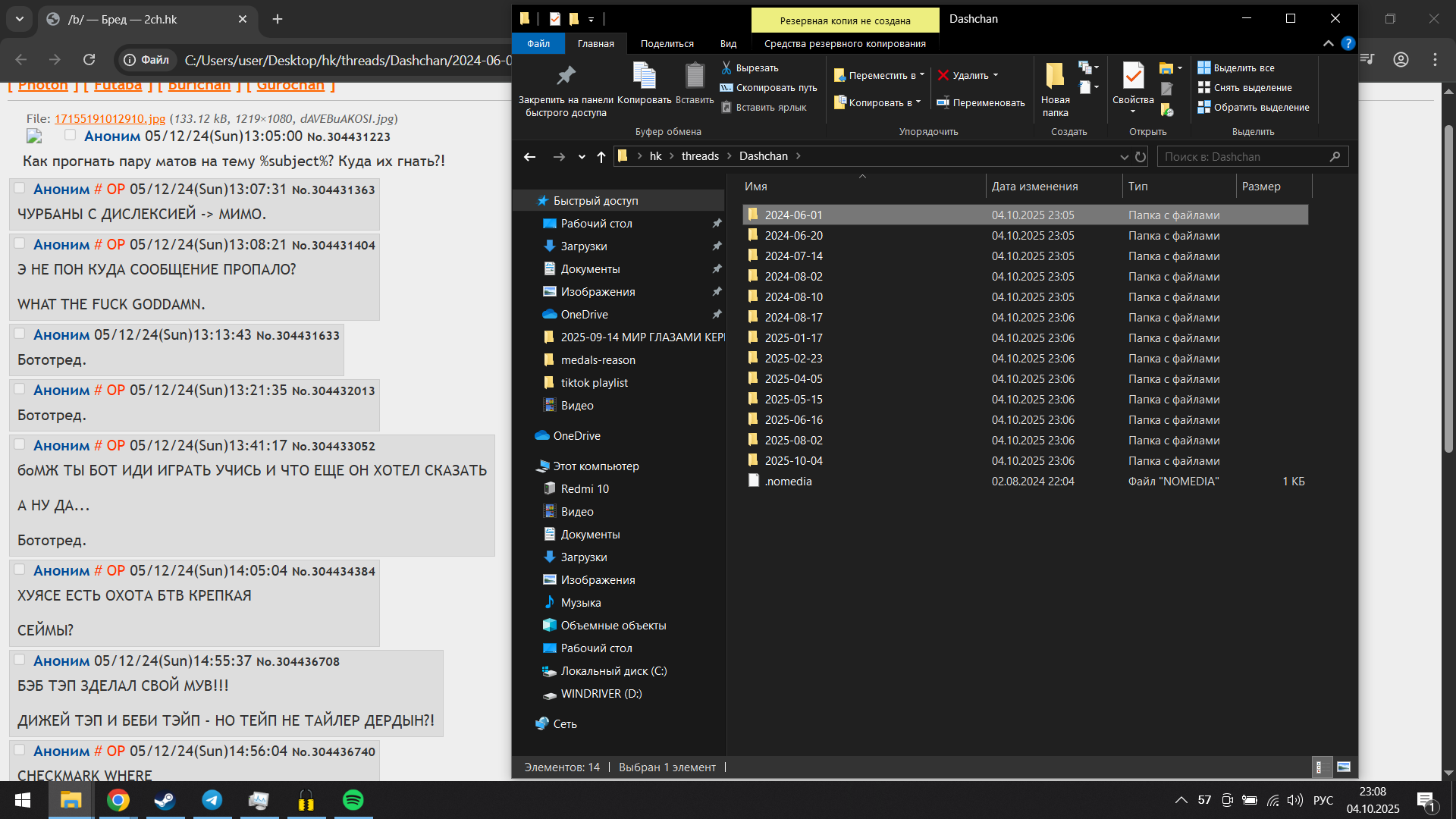Open recent locations dropdown arrow
1456x819 pixels.
click(582, 157)
